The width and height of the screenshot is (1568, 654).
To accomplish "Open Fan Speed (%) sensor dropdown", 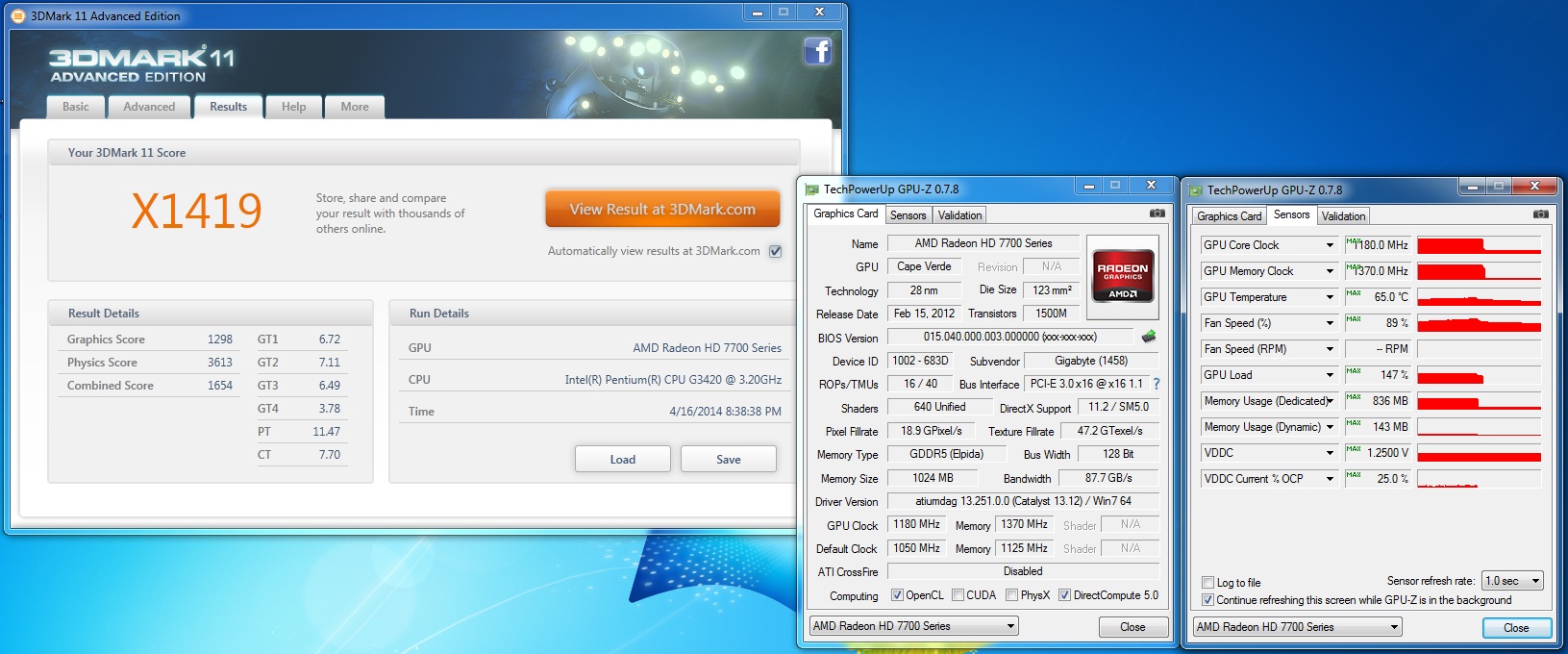I will click(1331, 323).
